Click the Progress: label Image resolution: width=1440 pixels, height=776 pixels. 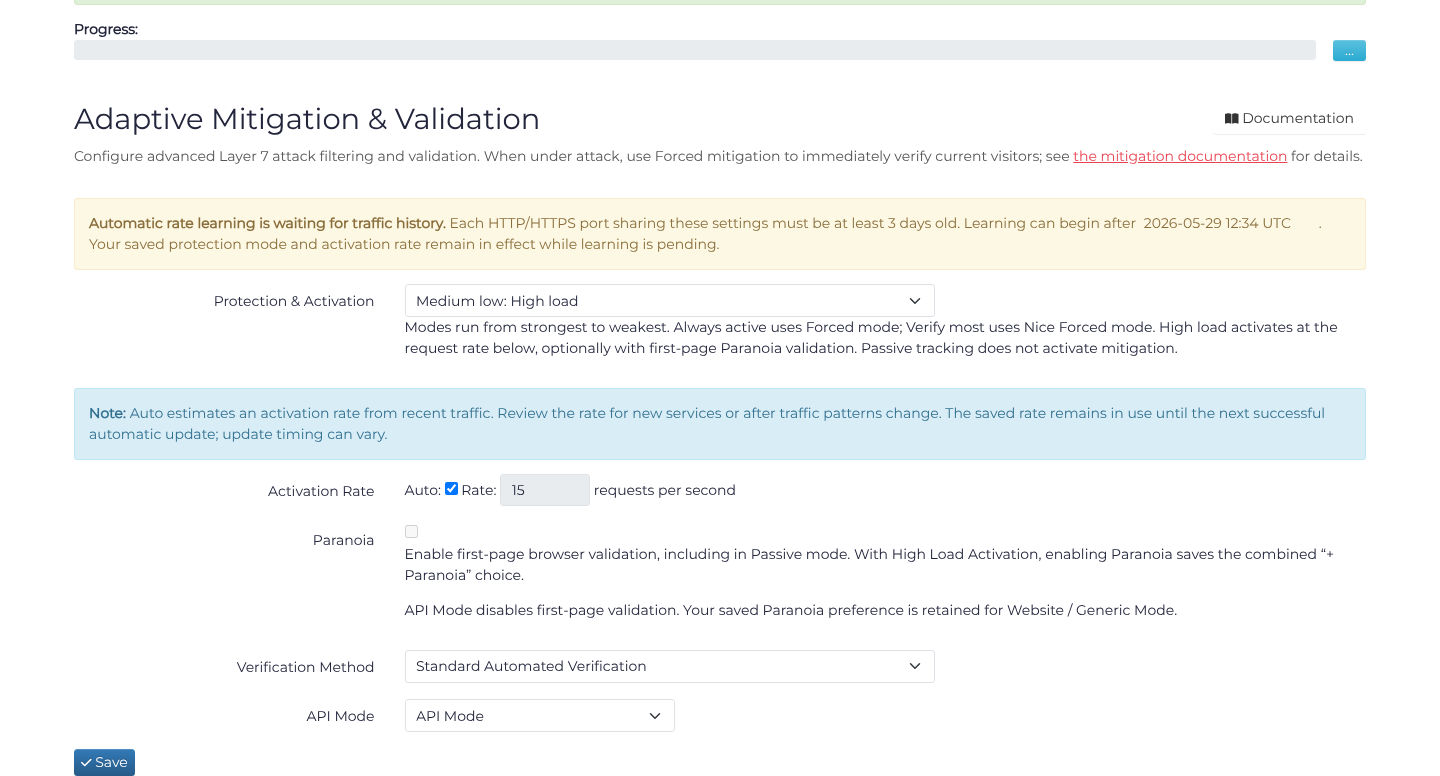click(x=106, y=29)
